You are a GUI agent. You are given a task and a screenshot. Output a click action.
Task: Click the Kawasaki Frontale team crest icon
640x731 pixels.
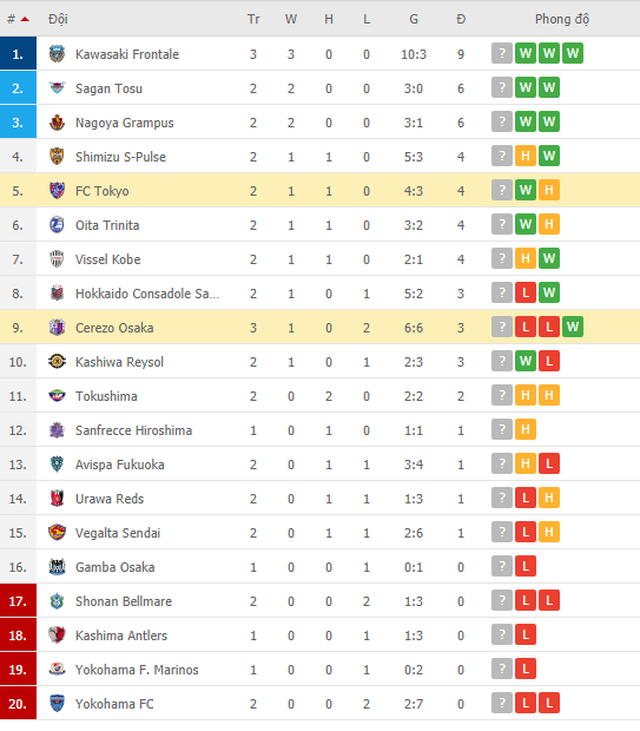coord(57,54)
